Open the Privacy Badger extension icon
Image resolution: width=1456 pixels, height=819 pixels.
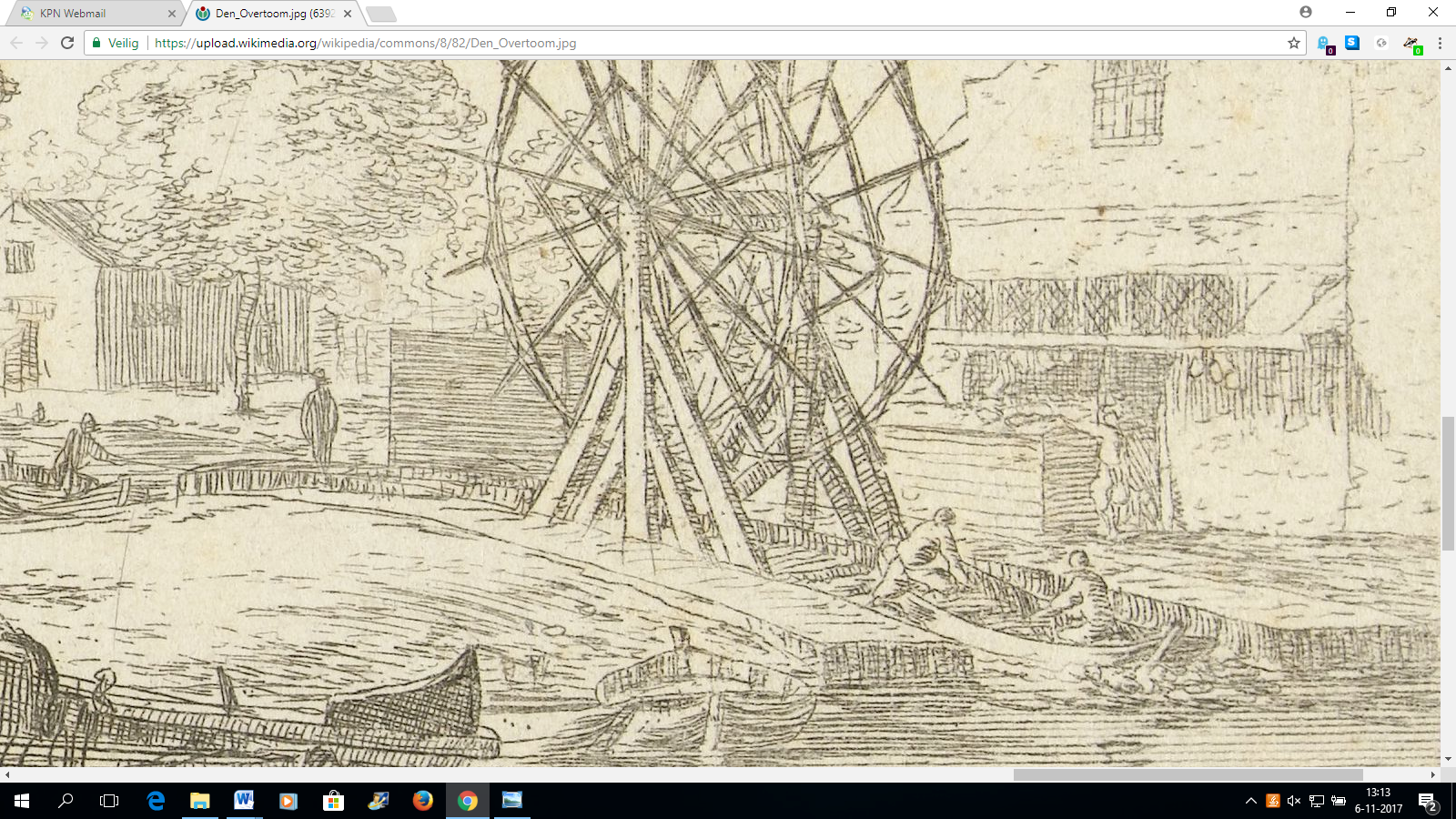1411,44
